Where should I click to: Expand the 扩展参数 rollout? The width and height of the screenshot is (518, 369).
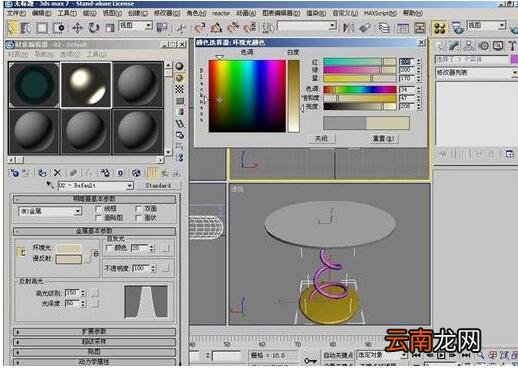point(94,332)
